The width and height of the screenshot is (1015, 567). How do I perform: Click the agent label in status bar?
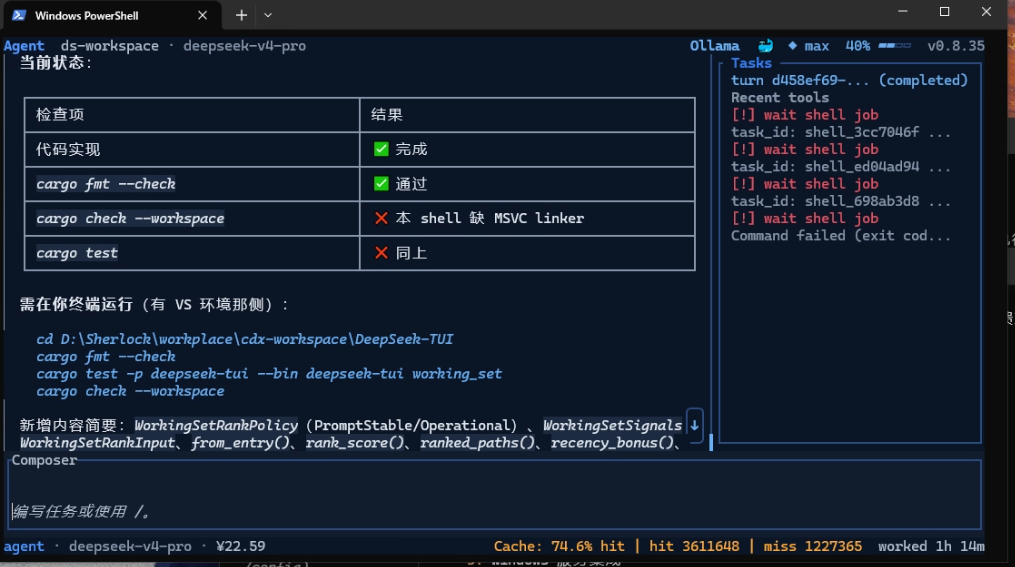pos(24,546)
